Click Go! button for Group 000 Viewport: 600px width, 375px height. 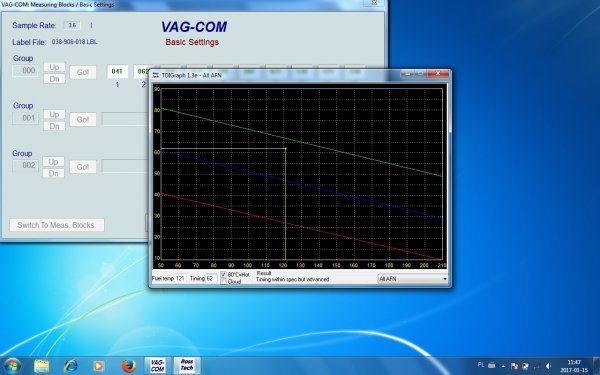pyautogui.click(x=83, y=72)
